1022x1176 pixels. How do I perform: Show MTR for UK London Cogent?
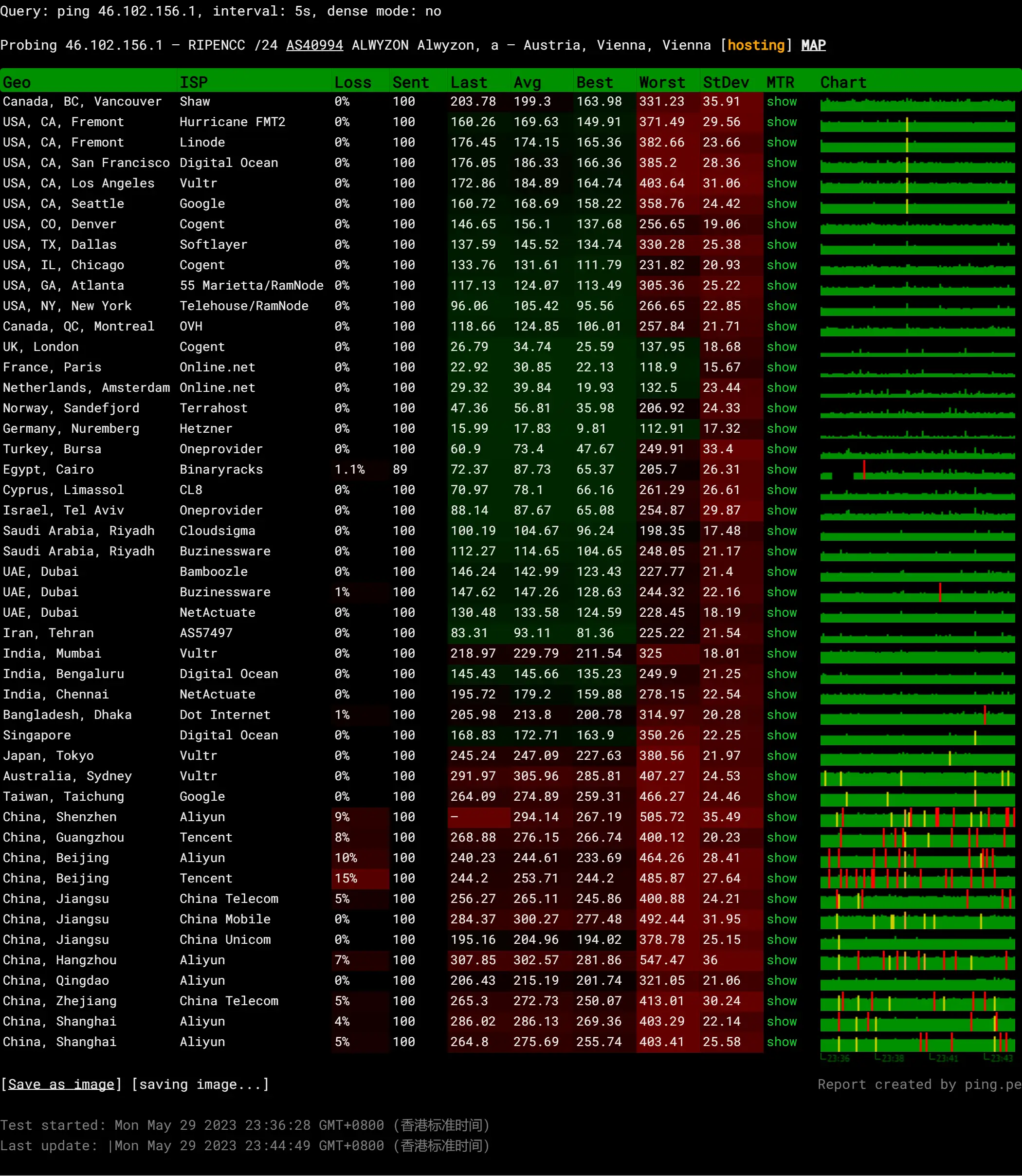coord(781,347)
